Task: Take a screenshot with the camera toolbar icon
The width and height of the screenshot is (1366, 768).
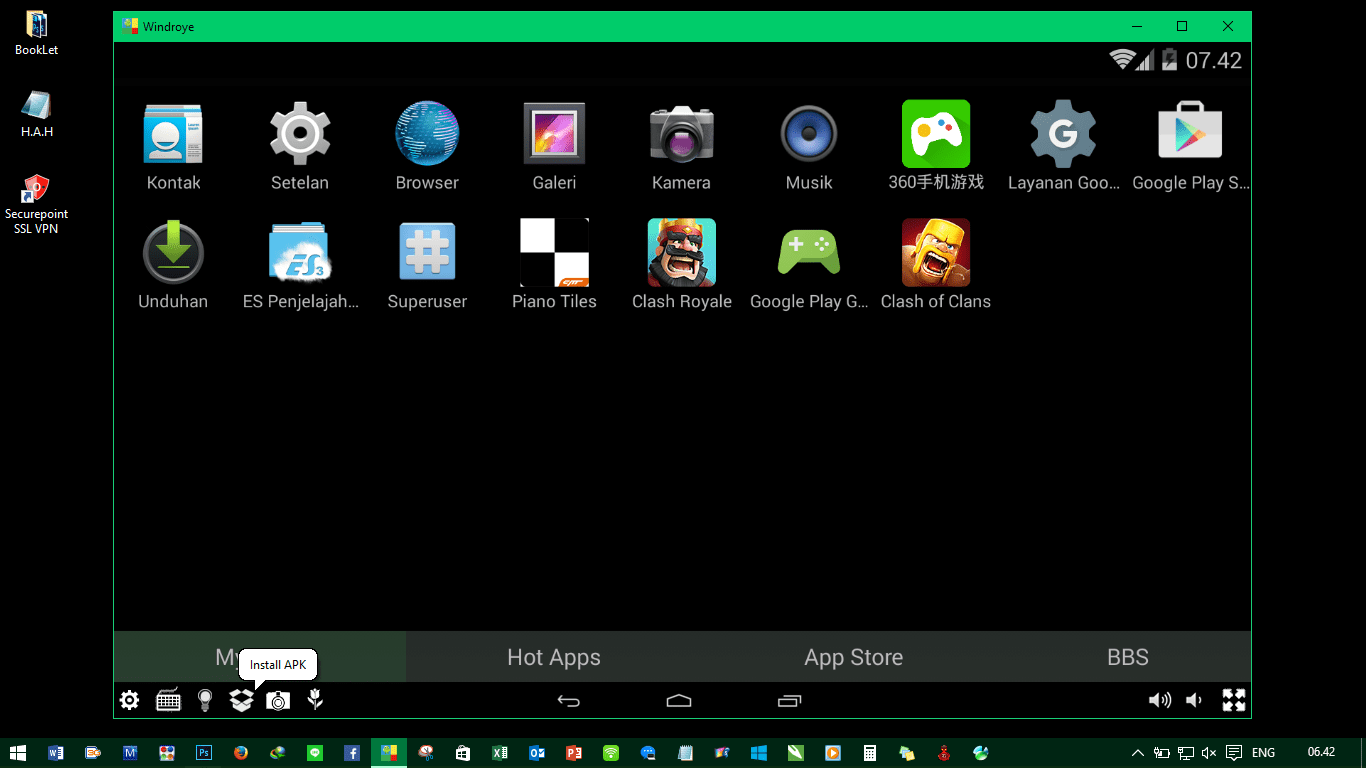Action: [278, 701]
